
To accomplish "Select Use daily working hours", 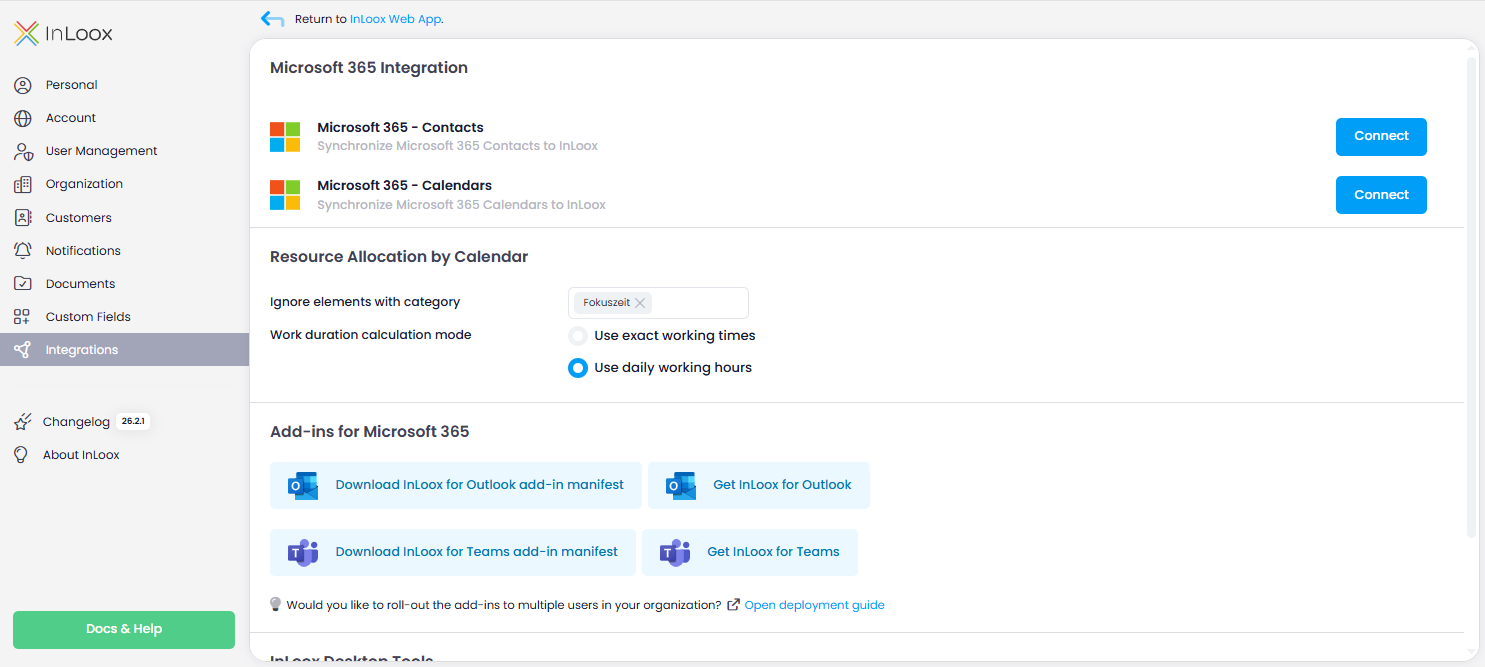I will (x=578, y=368).
